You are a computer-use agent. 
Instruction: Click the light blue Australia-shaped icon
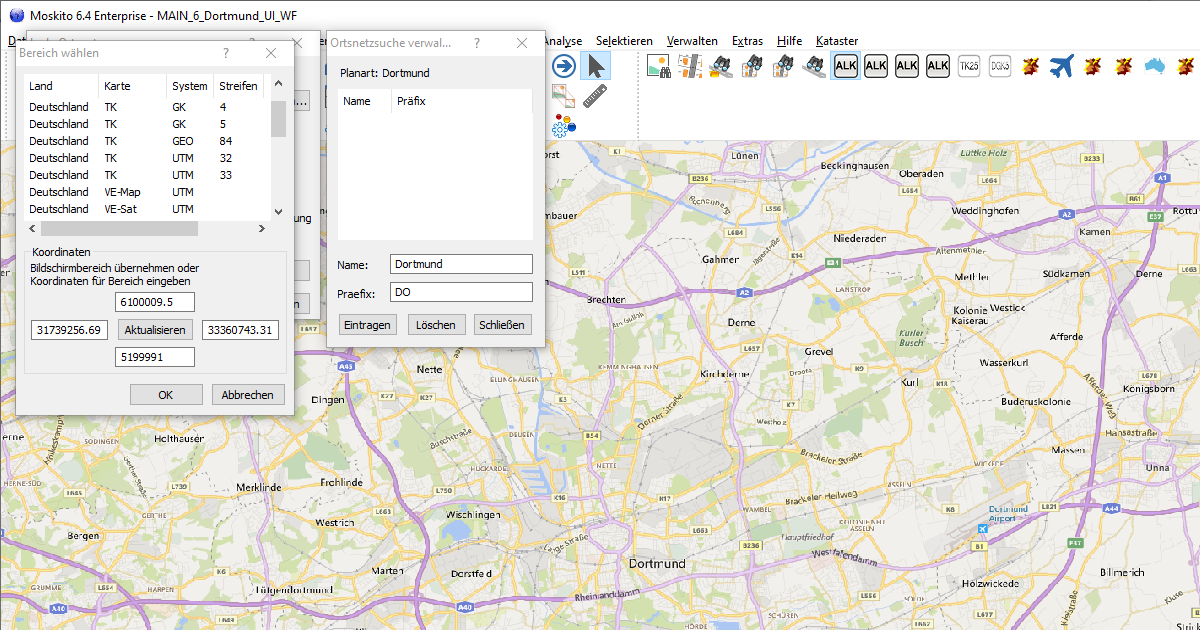pos(1155,67)
